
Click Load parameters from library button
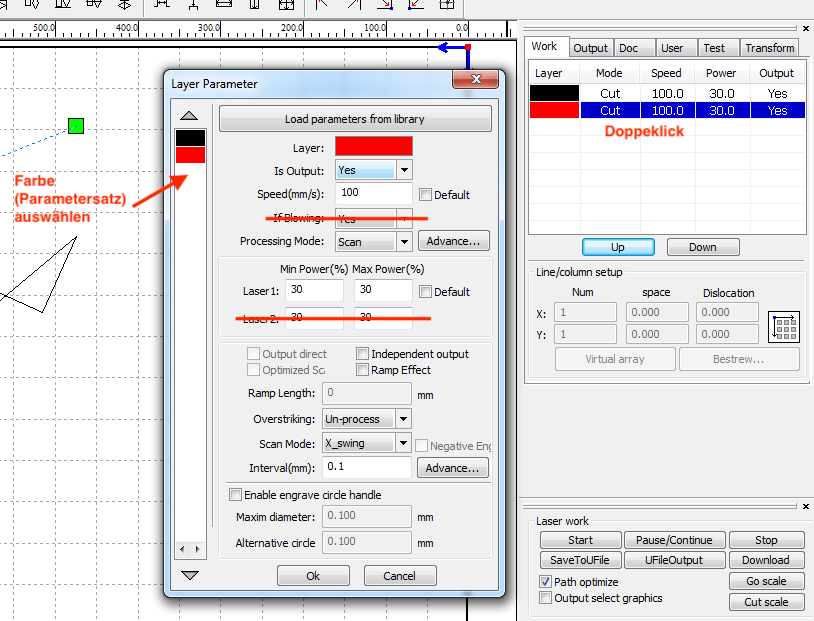click(355, 119)
